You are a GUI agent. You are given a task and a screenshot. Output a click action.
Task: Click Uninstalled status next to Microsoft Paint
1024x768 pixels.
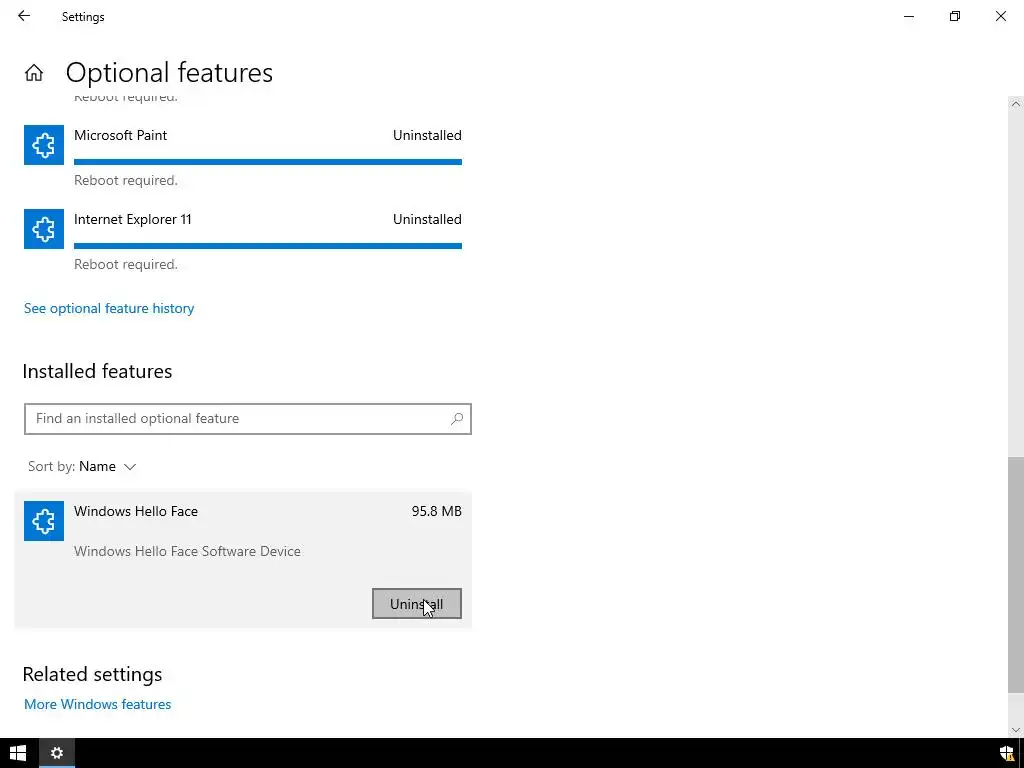point(427,135)
